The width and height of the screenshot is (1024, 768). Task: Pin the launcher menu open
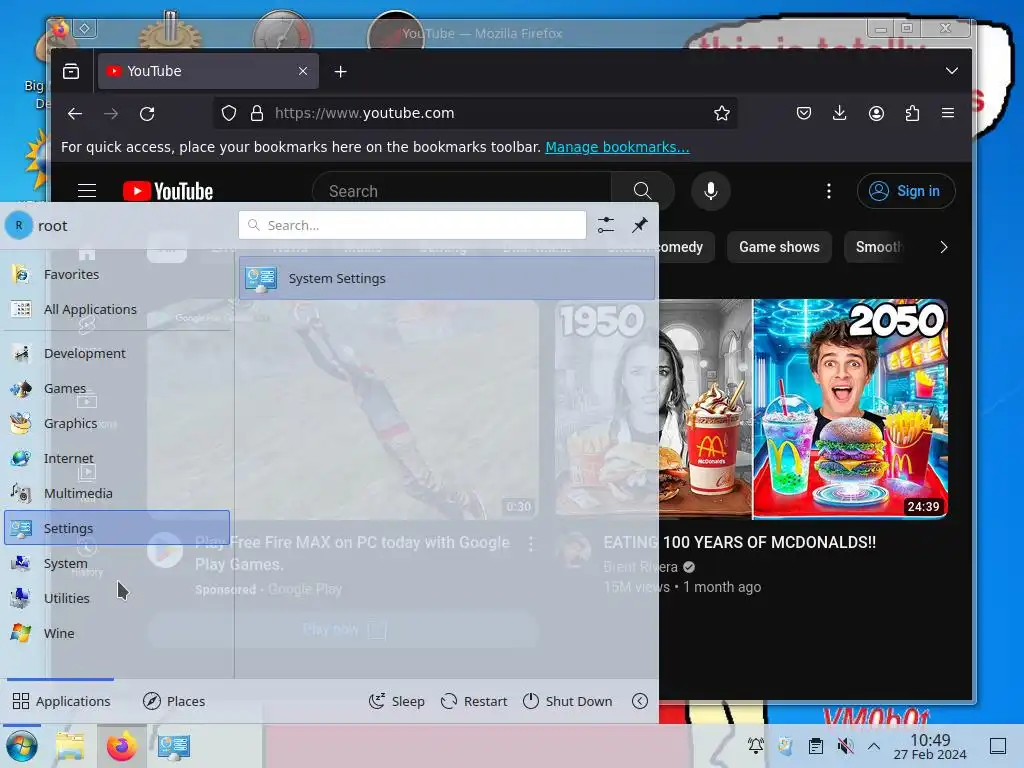click(x=640, y=225)
